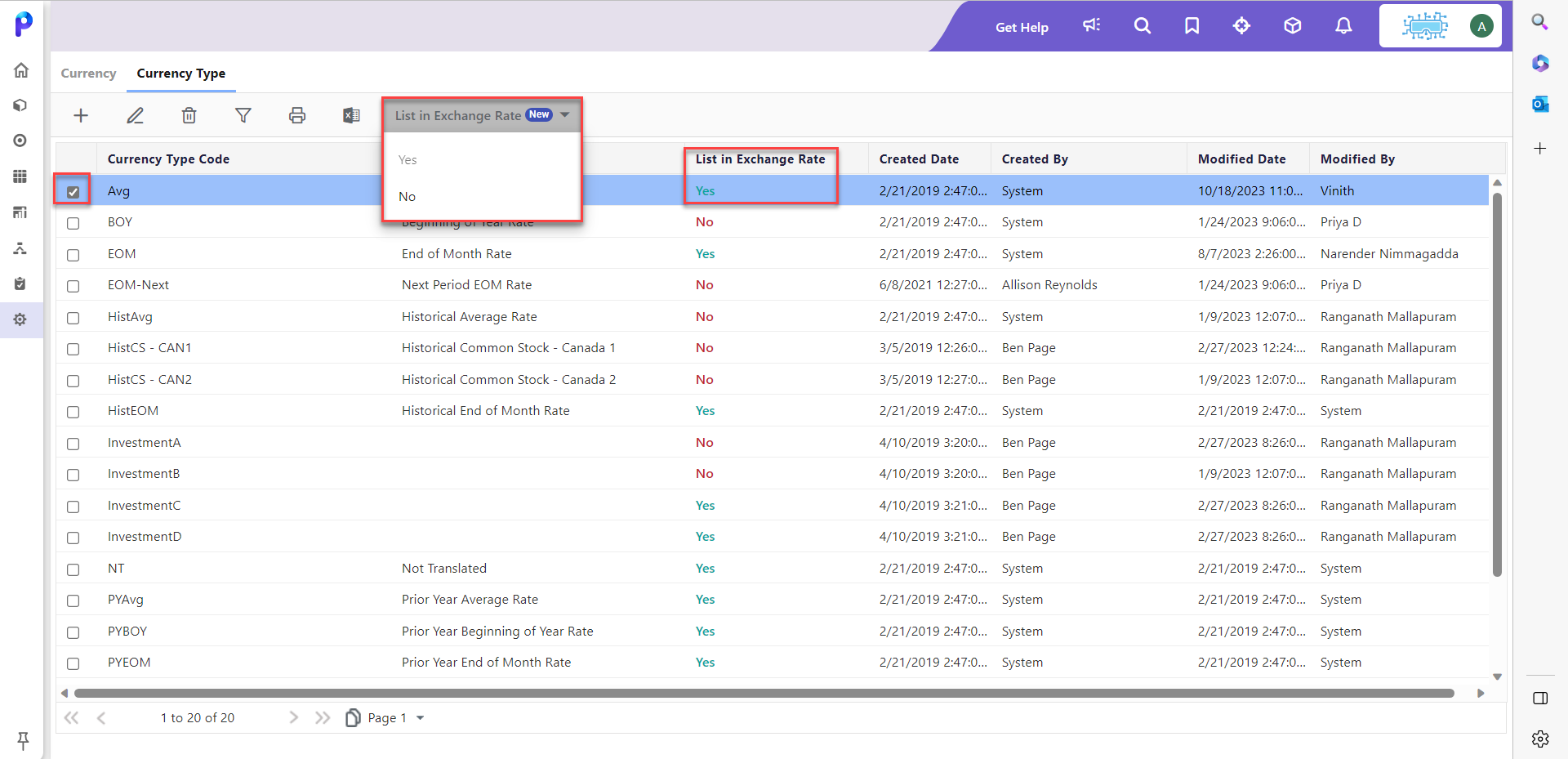Click the robot assistant image in top bar
1568x759 pixels.
pyautogui.click(x=1425, y=26)
